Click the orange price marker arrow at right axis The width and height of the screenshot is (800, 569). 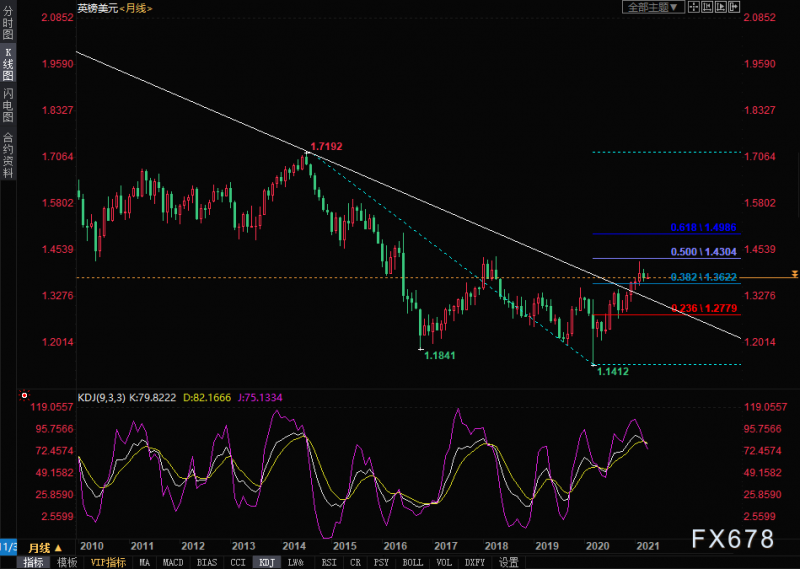794,275
